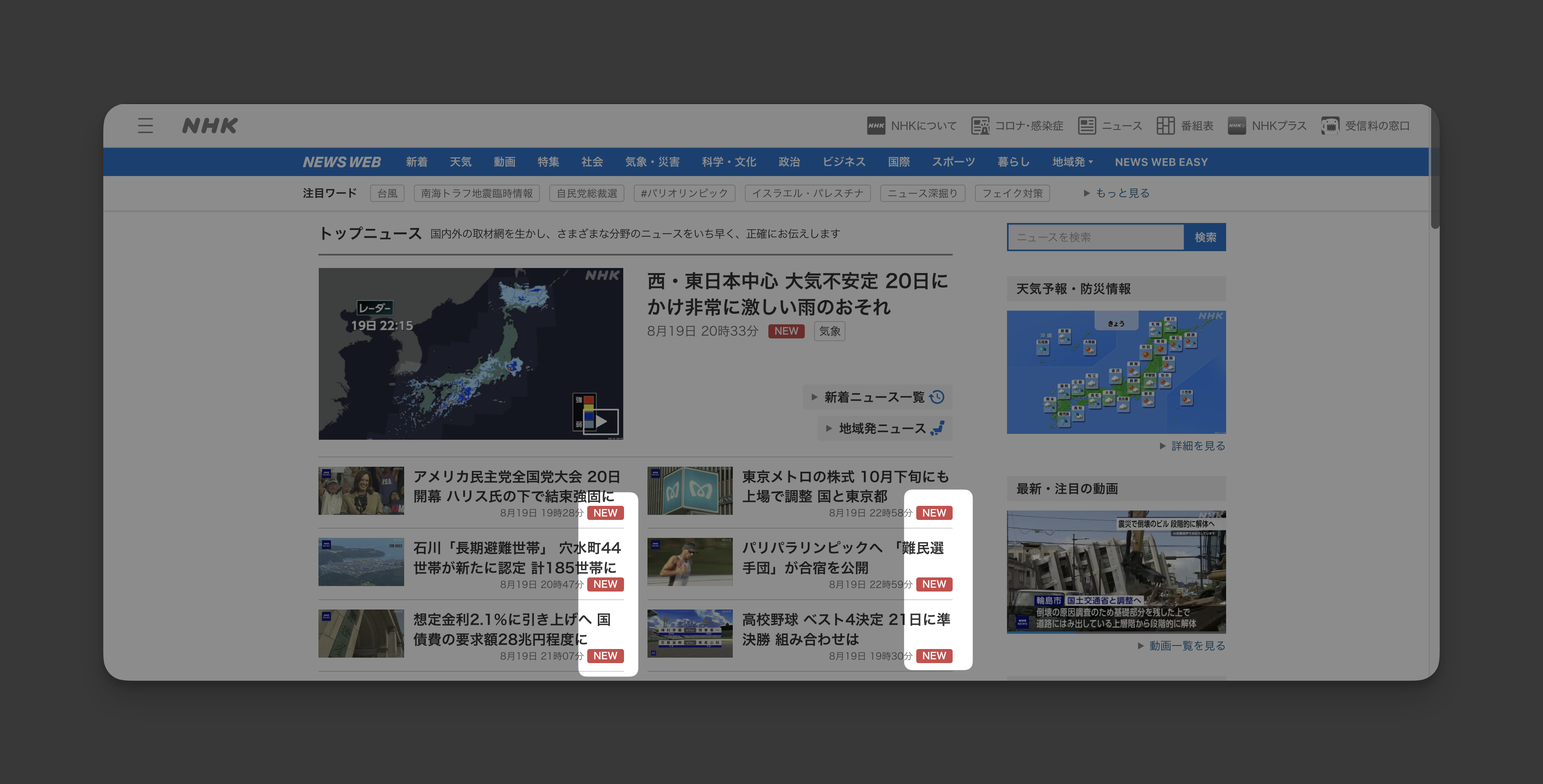Open NHKプラス from the header
Image resolution: width=1543 pixels, height=784 pixels.
pos(1267,126)
